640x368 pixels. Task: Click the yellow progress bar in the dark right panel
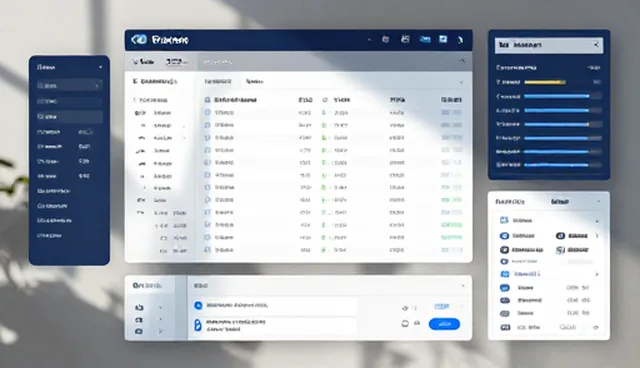tap(544, 82)
